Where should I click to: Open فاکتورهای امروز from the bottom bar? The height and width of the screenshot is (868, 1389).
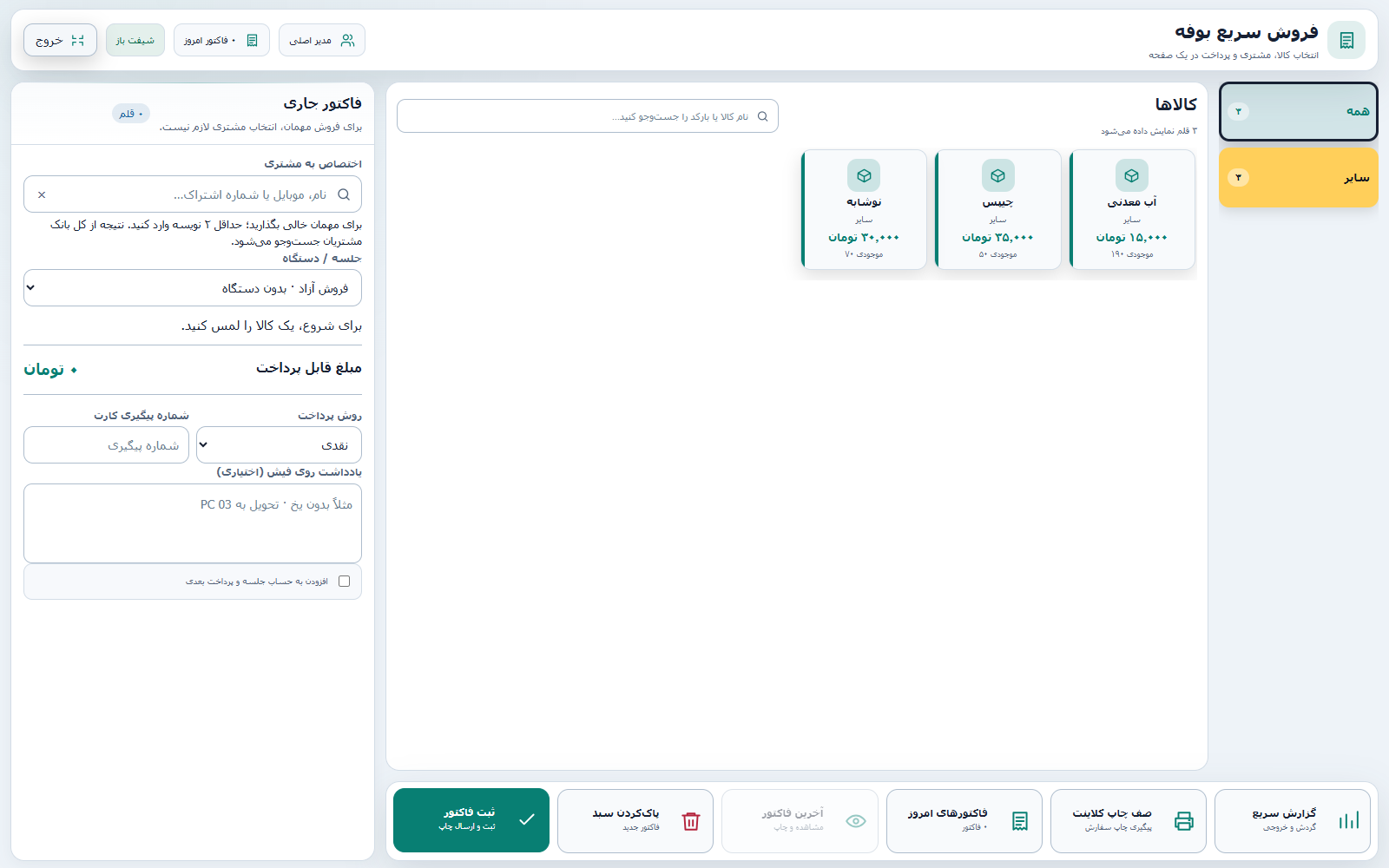[x=964, y=821]
